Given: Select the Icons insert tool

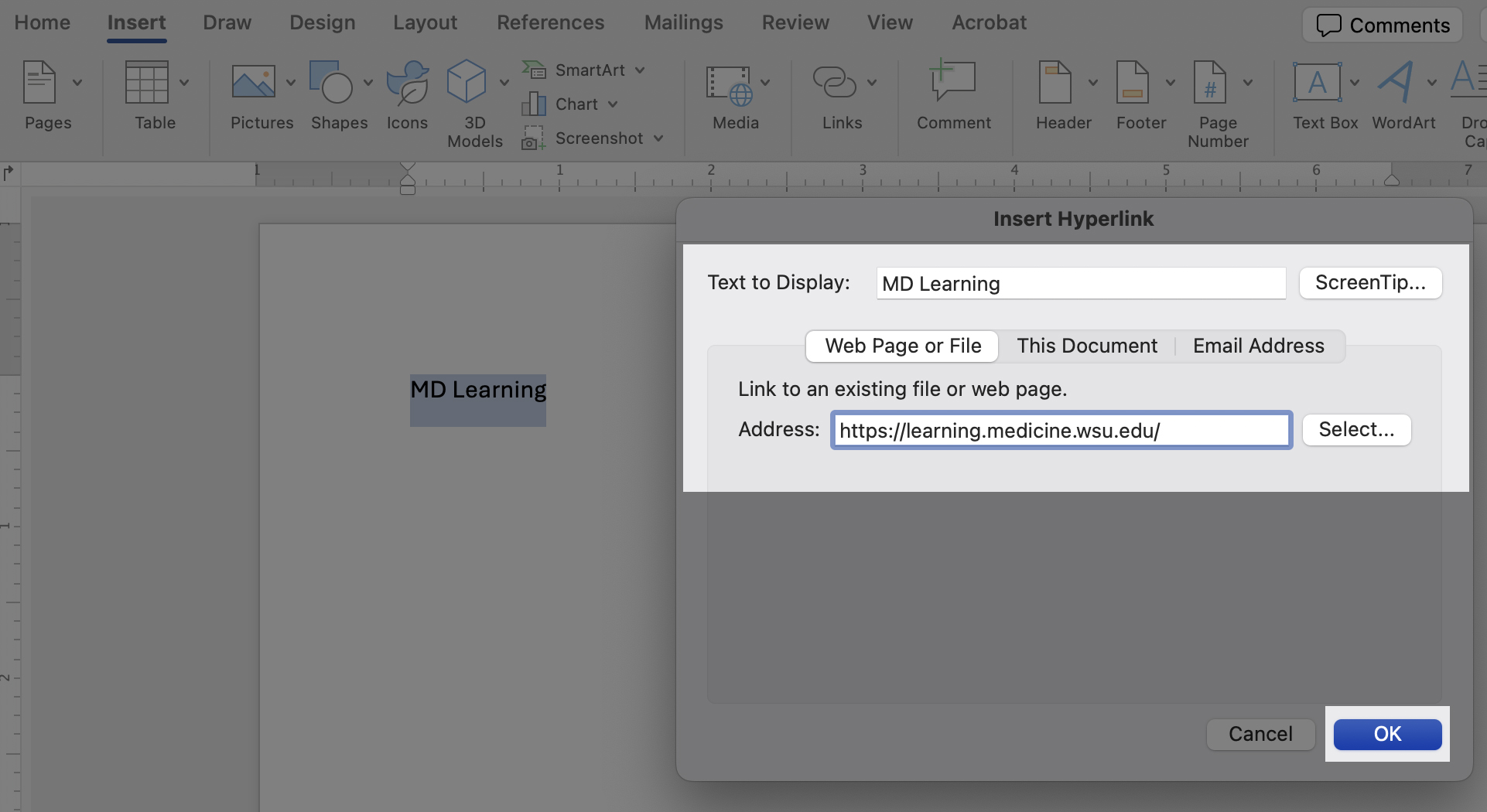Looking at the screenshot, I should click(408, 81).
